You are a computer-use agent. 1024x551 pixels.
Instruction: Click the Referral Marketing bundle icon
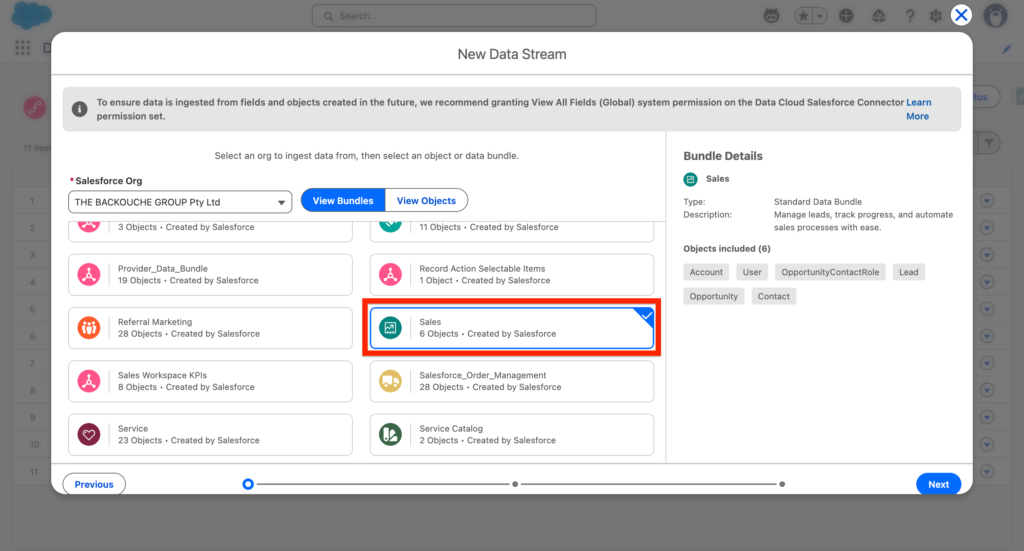(90, 328)
